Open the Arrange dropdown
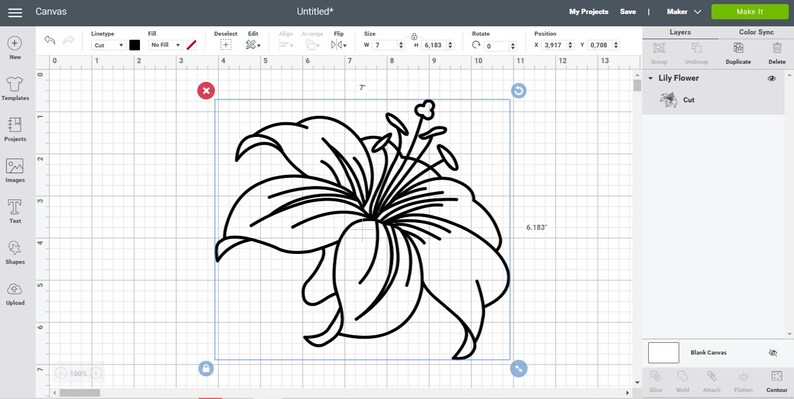This screenshot has width=794, height=399. click(312, 45)
